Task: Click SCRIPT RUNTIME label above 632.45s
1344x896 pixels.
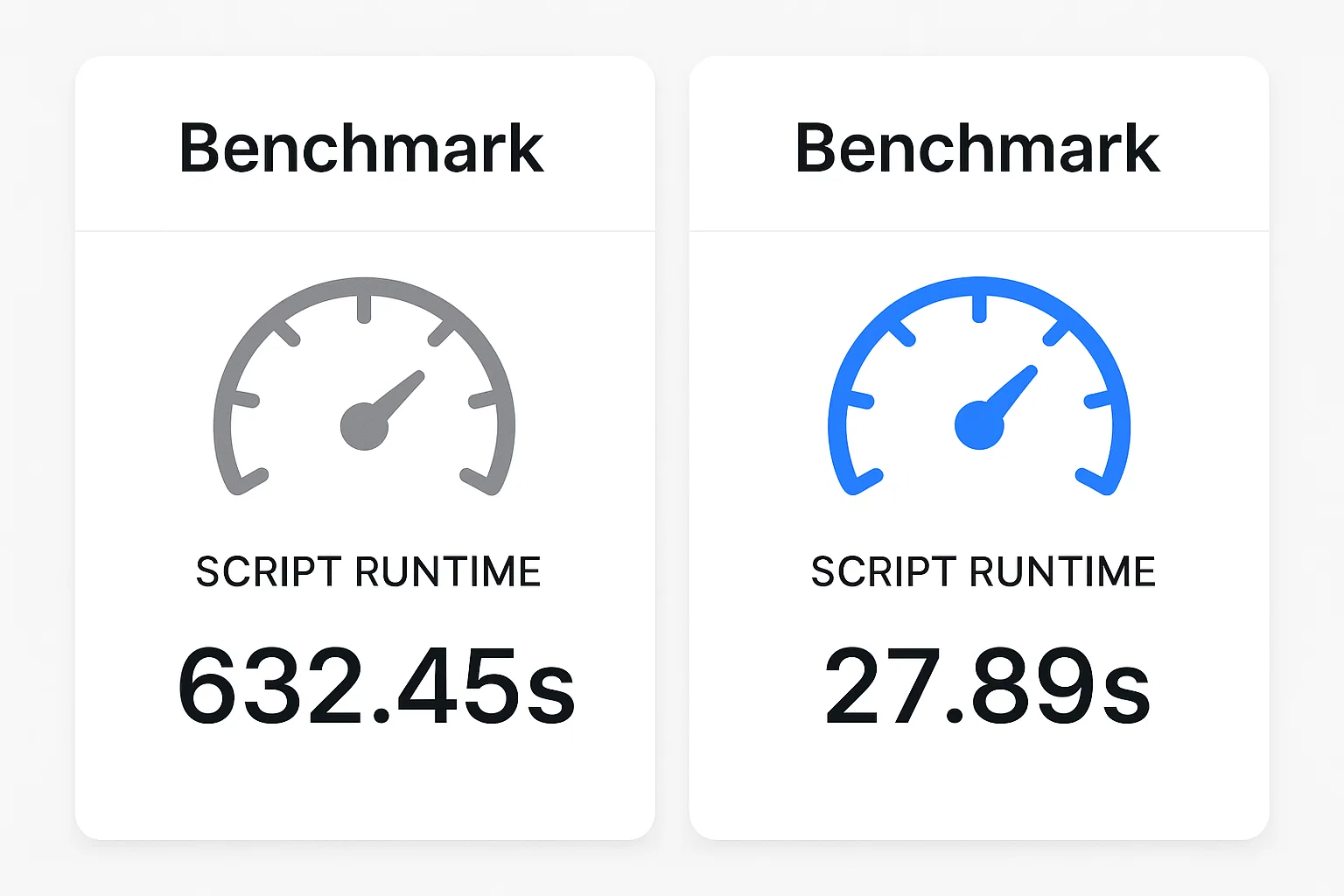Action: (x=368, y=571)
